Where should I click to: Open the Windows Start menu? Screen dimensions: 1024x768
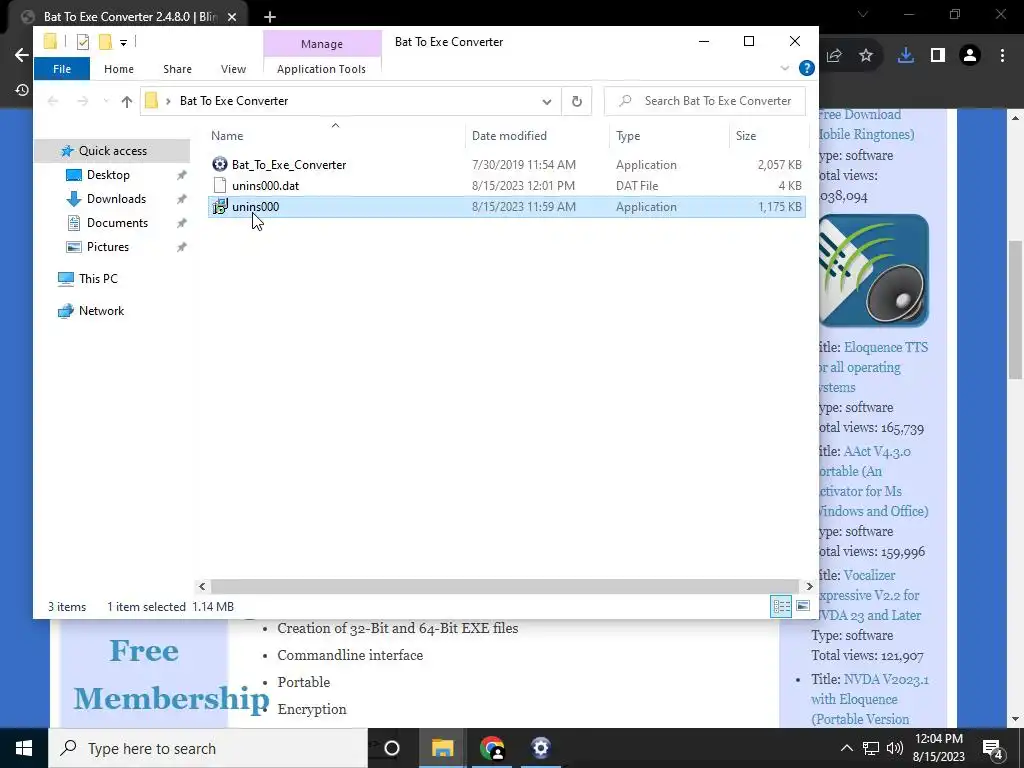24,748
